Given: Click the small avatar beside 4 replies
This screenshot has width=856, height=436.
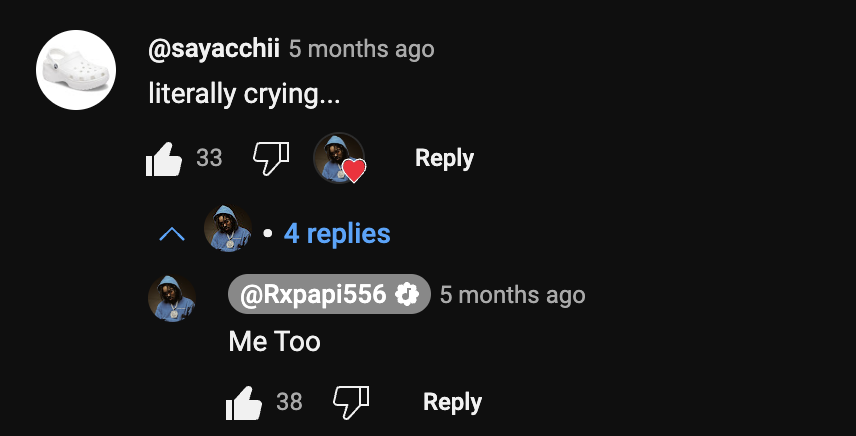Looking at the screenshot, I should [227, 229].
